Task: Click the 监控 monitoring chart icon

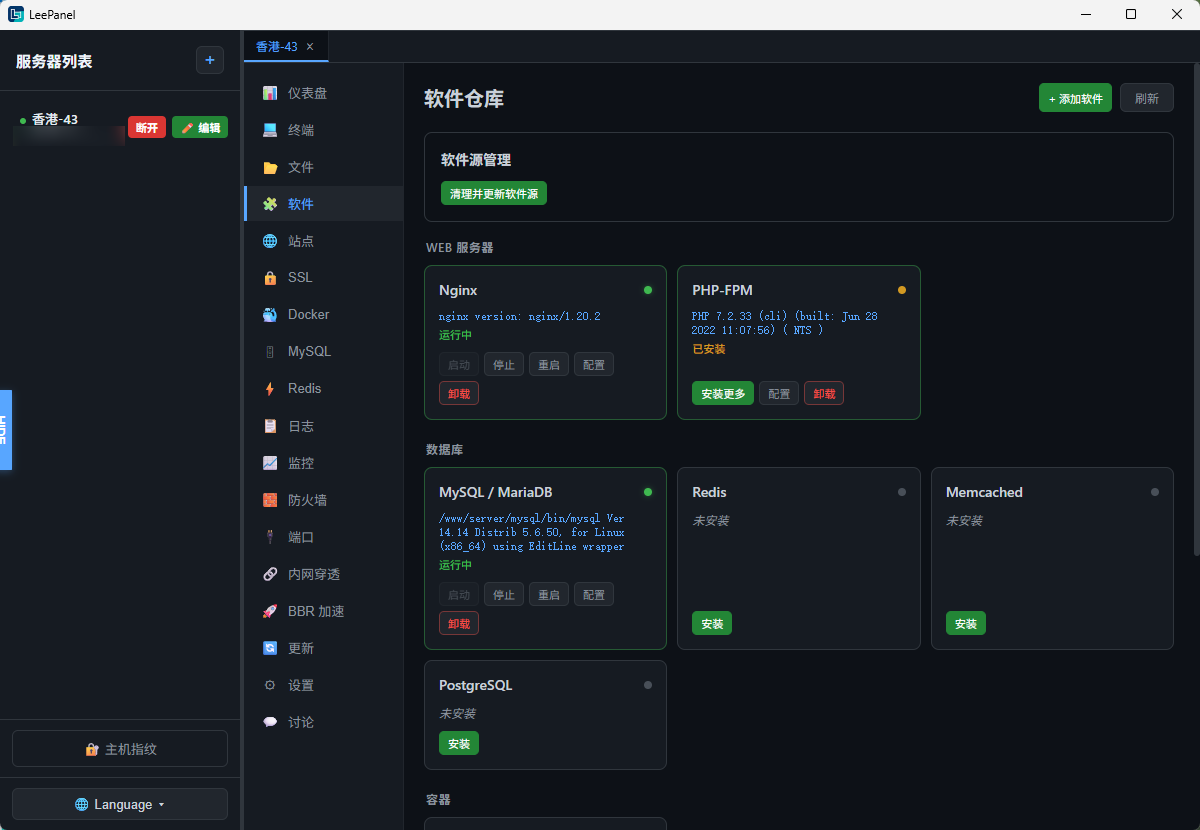Action: tap(270, 463)
